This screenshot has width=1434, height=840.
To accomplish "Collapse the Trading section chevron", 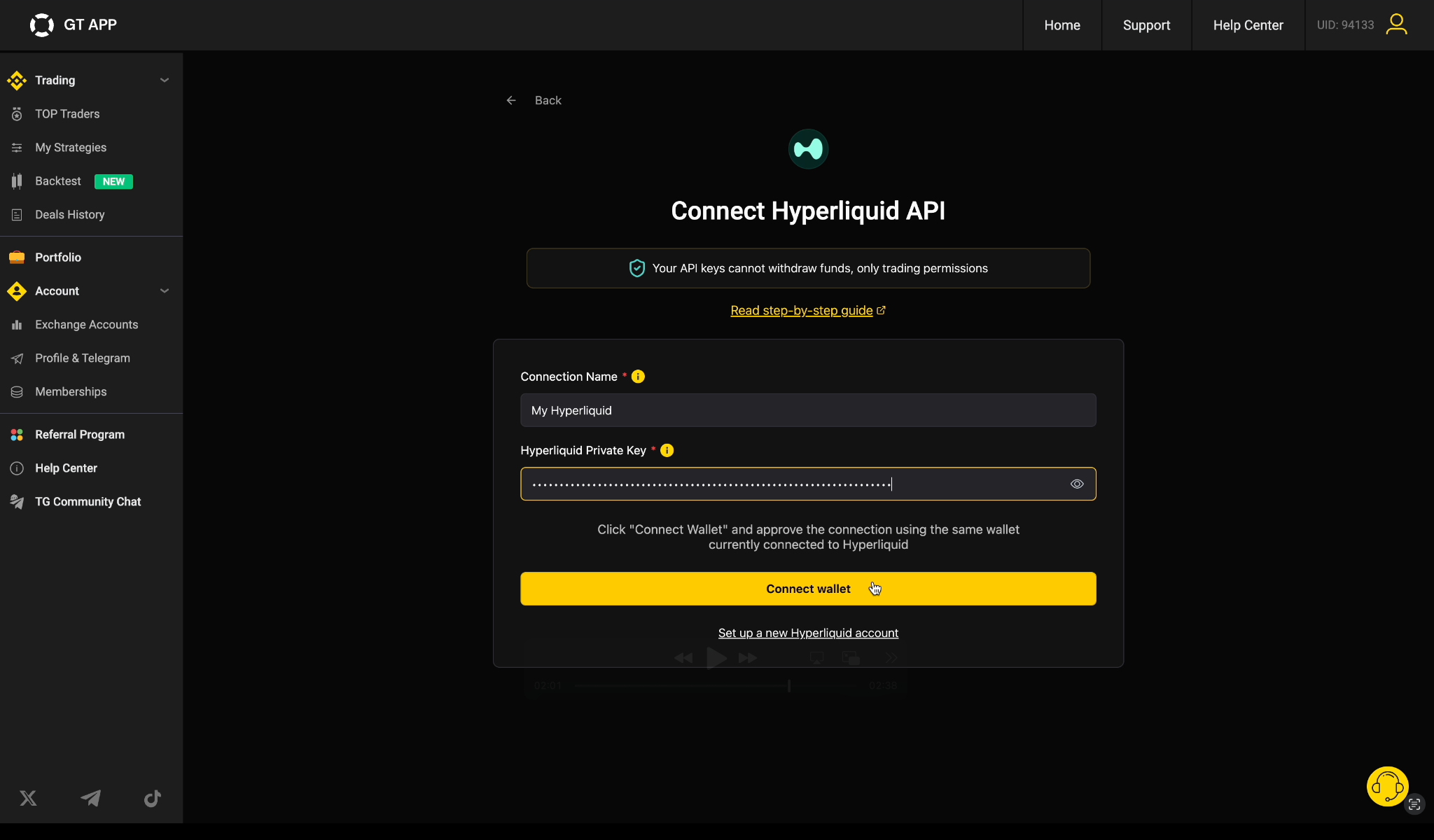I will 165,80.
